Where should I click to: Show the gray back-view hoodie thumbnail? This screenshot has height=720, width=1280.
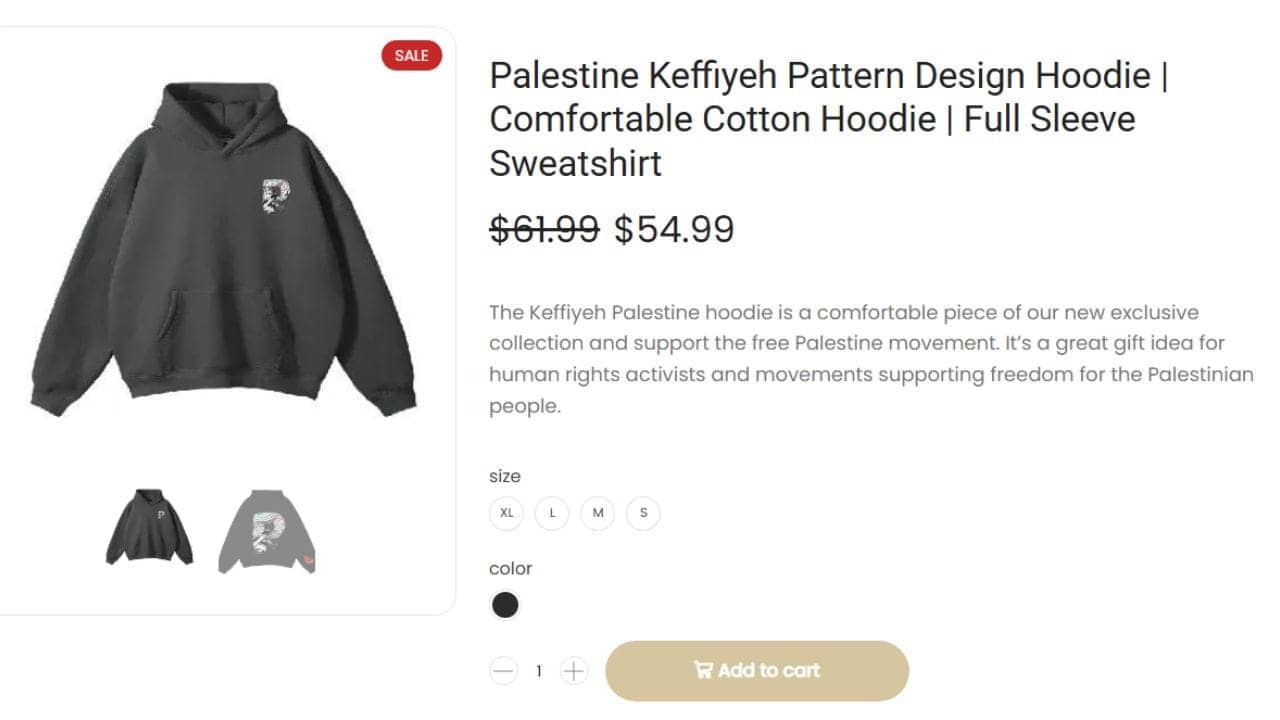[267, 531]
